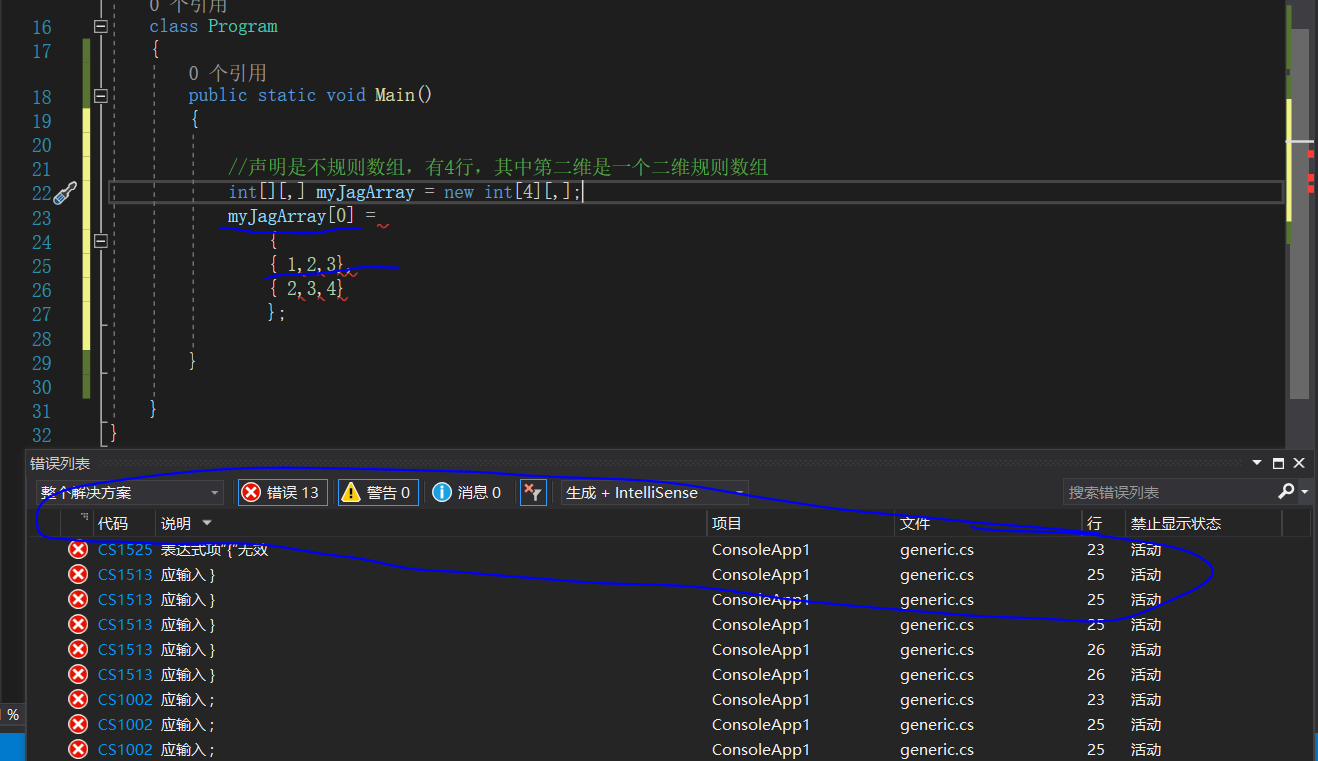This screenshot has height=761, width=1318.
Task: Click the search magnifier in error list
Action: pyautogui.click(x=1286, y=492)
